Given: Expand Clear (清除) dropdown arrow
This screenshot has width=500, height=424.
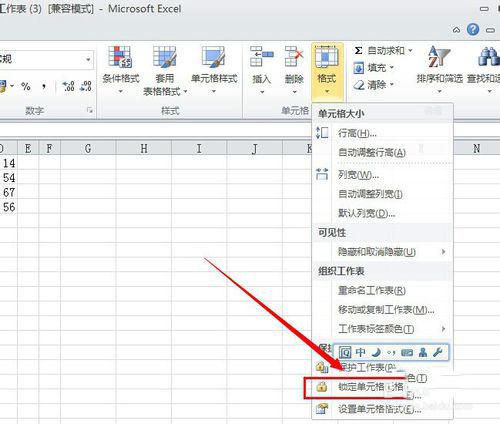Looking at the screenshot, I should [392, 85].
